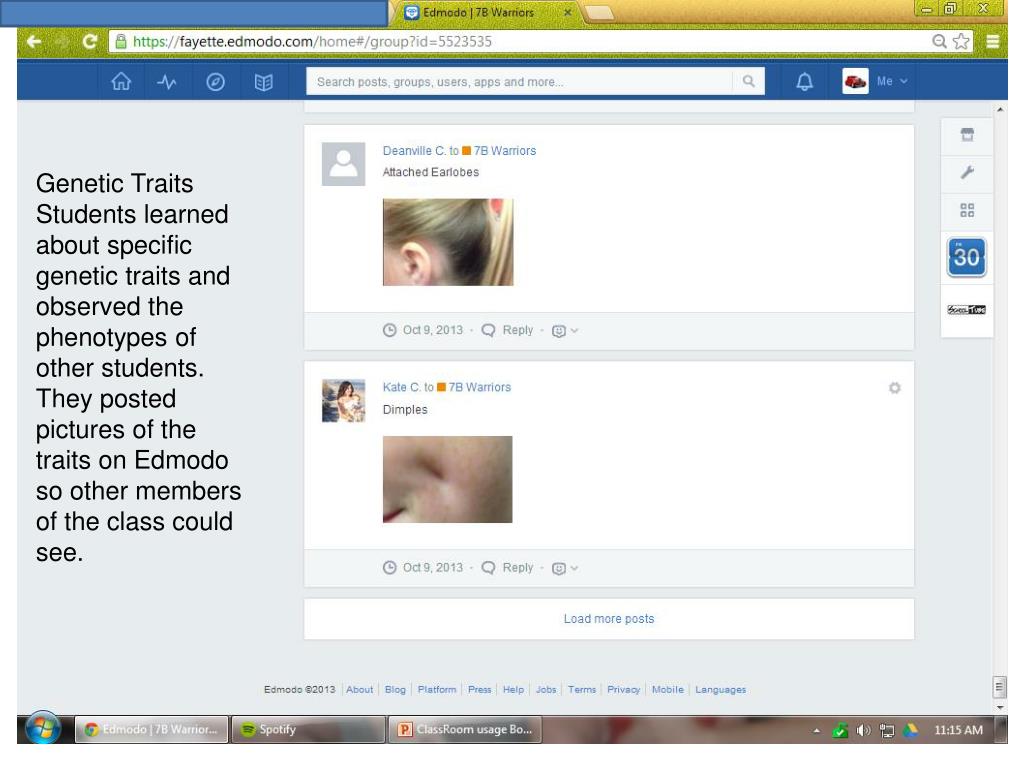Open the Platform footer link
The width and height of the screenshot is (1024, 768).
[437, 690]
